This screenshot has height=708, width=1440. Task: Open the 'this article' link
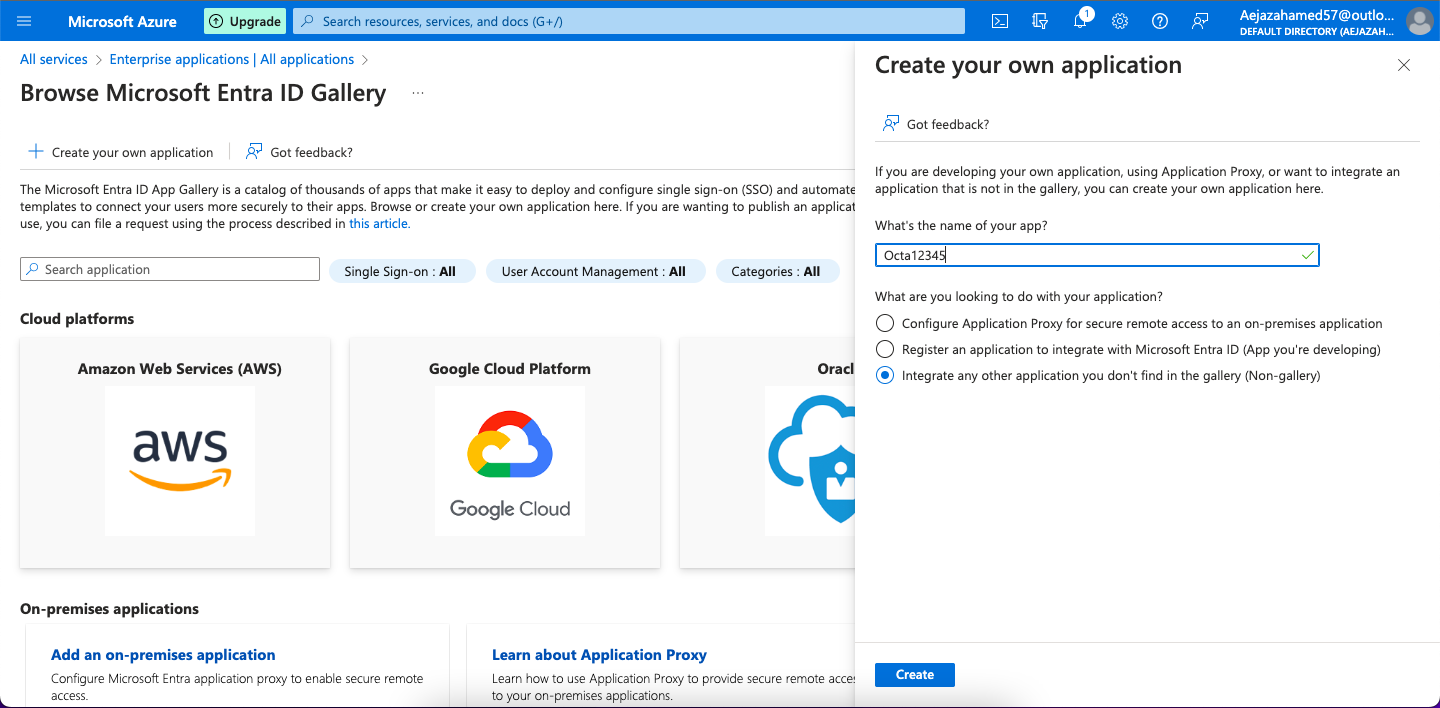pos(379,224)
